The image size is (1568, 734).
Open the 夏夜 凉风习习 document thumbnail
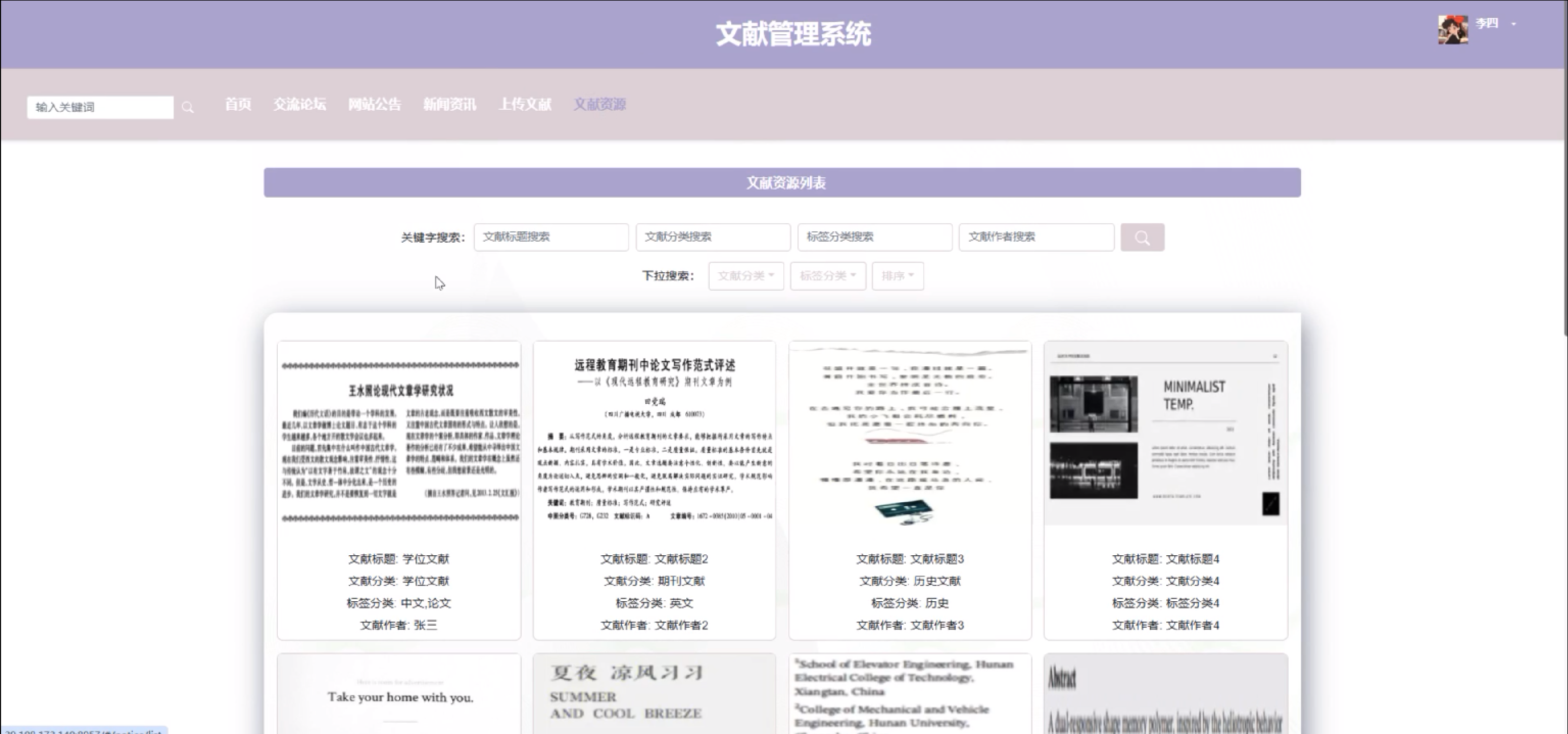click(655, 694)
